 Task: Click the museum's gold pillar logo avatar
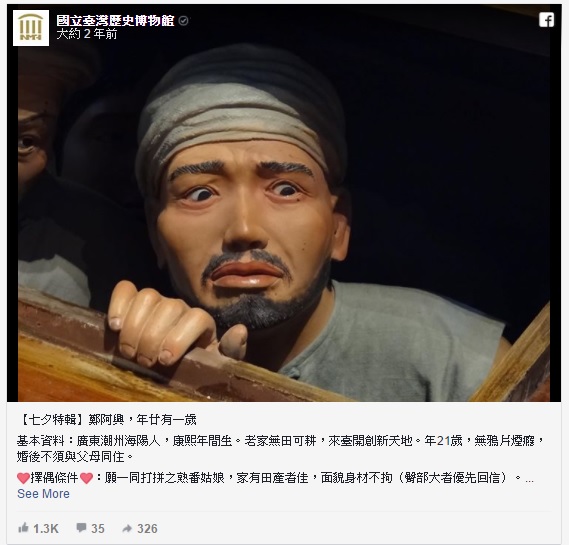(31, 28)
